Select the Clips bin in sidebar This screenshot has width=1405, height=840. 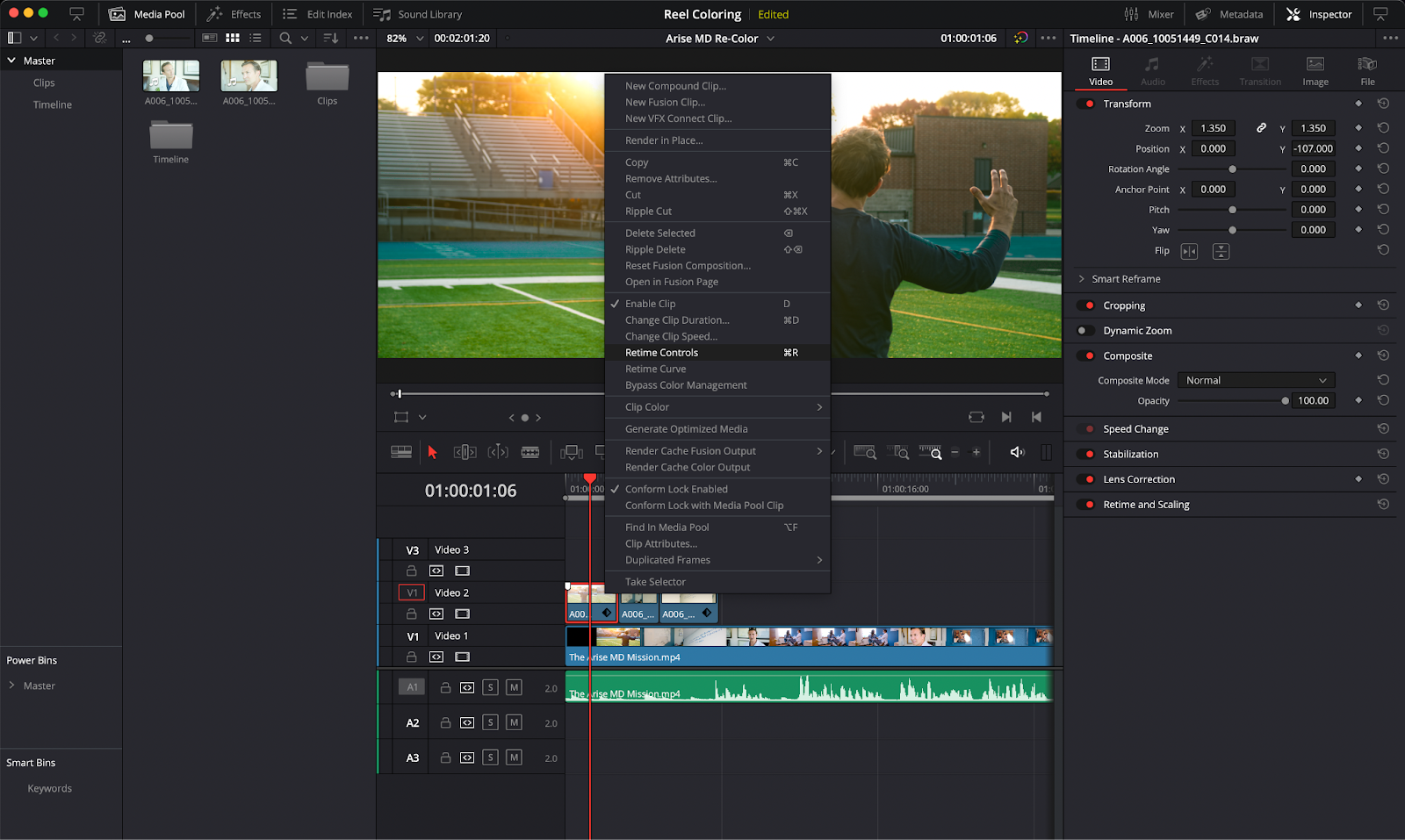click(44, 83)
